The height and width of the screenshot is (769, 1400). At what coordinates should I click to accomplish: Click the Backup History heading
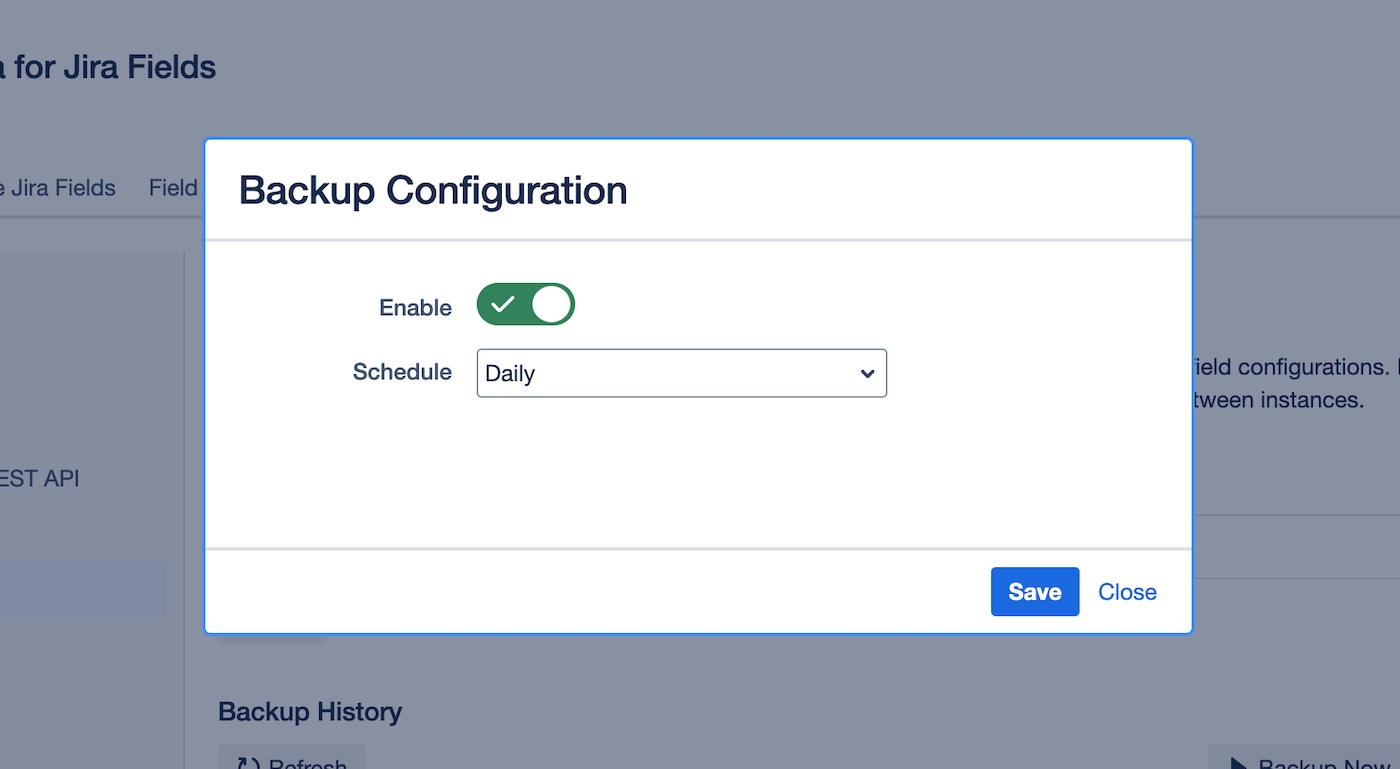[x=310, y=712]
